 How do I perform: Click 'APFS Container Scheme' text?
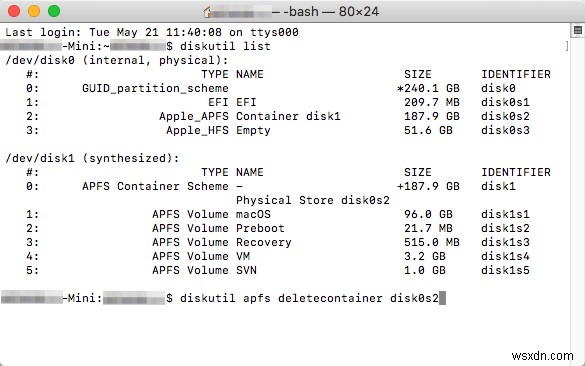[x=155, y=186]
